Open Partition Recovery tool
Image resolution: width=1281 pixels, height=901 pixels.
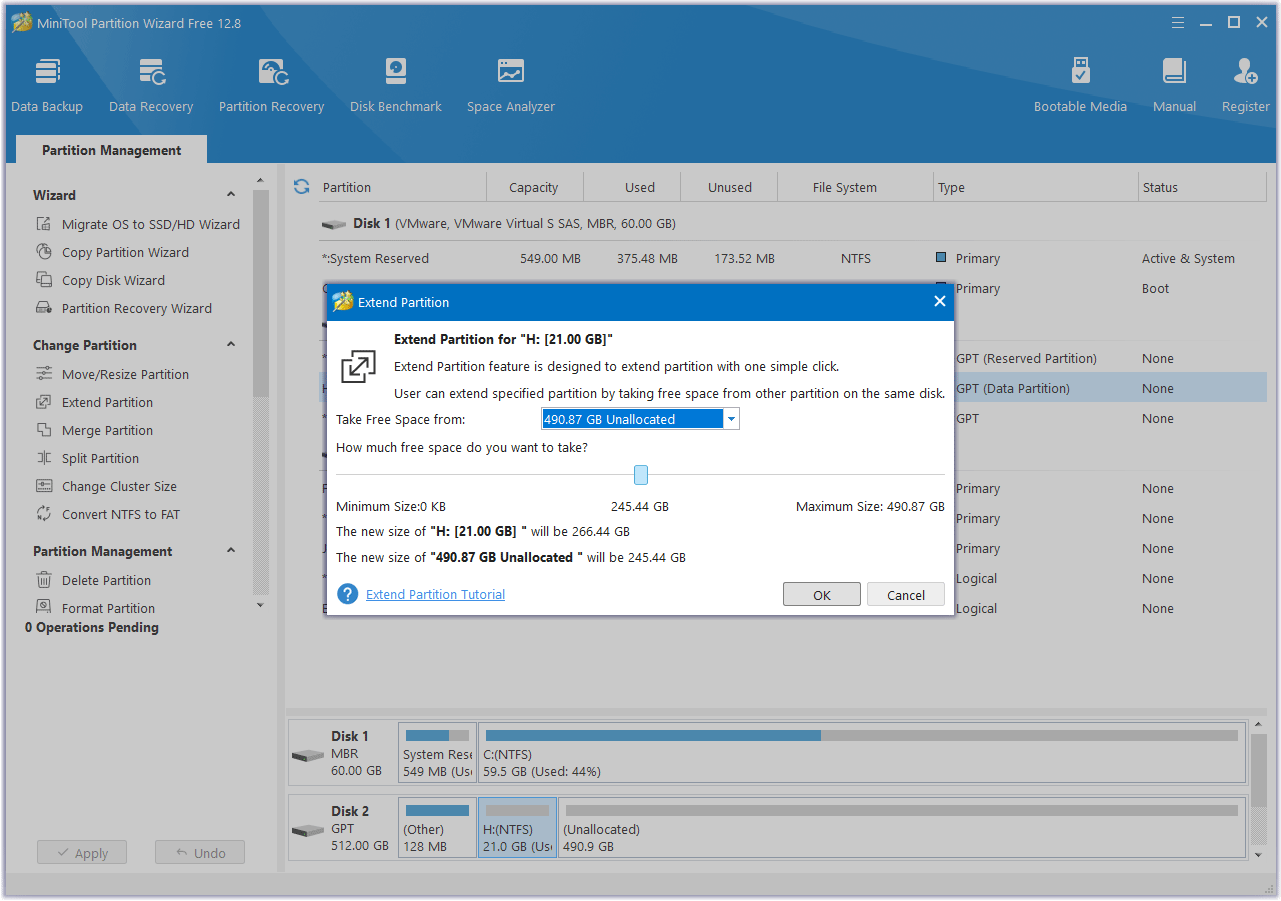tap(271, 85)
